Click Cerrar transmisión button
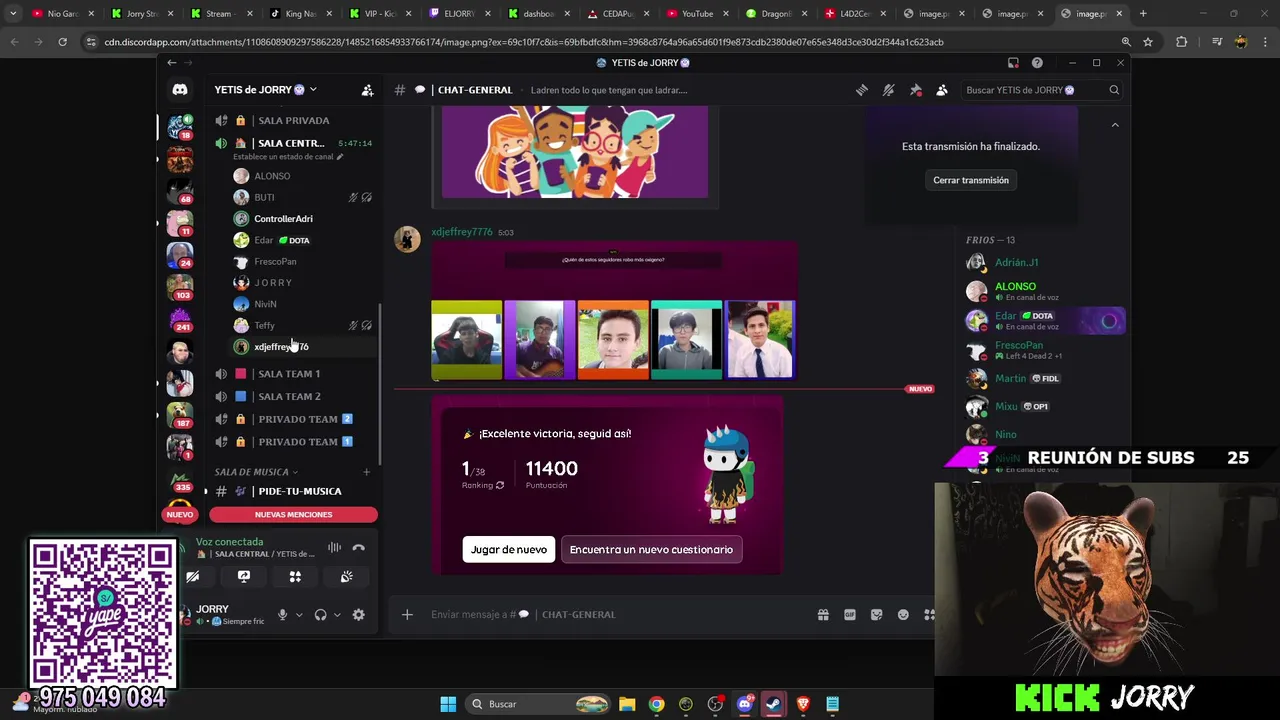 pos(971,180)
